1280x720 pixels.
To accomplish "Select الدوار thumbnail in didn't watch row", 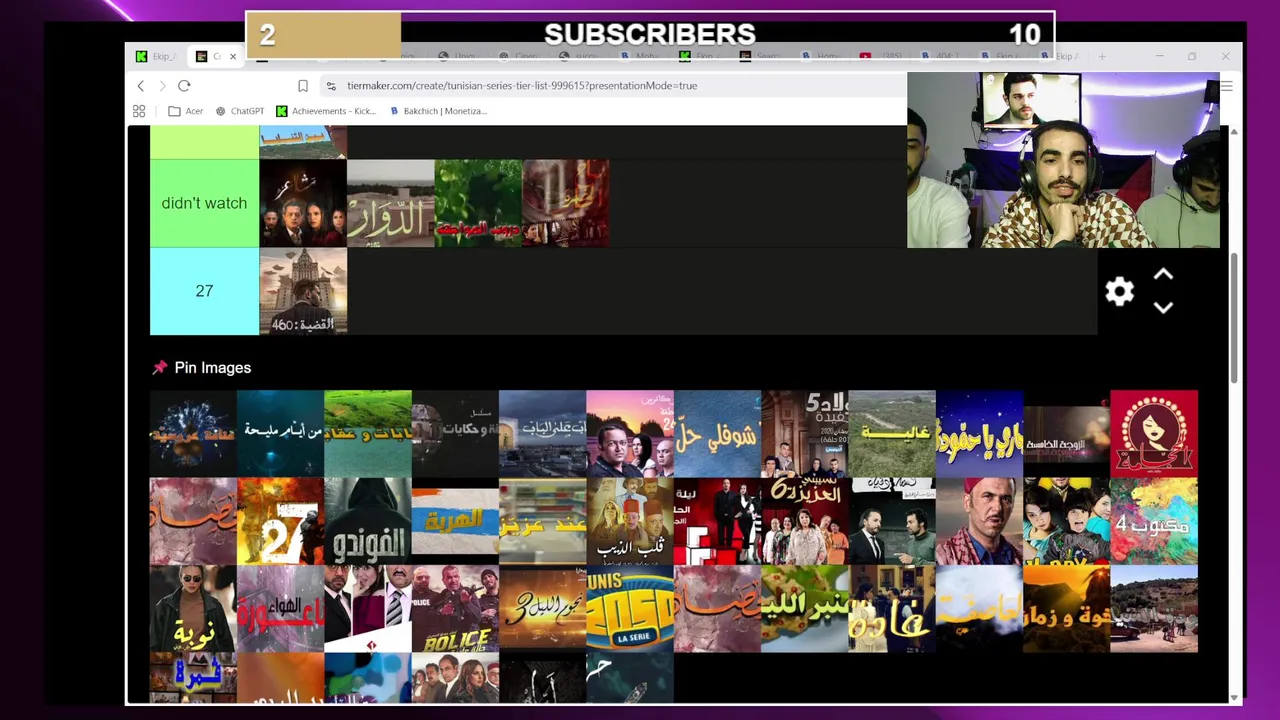I will (390, 203).
